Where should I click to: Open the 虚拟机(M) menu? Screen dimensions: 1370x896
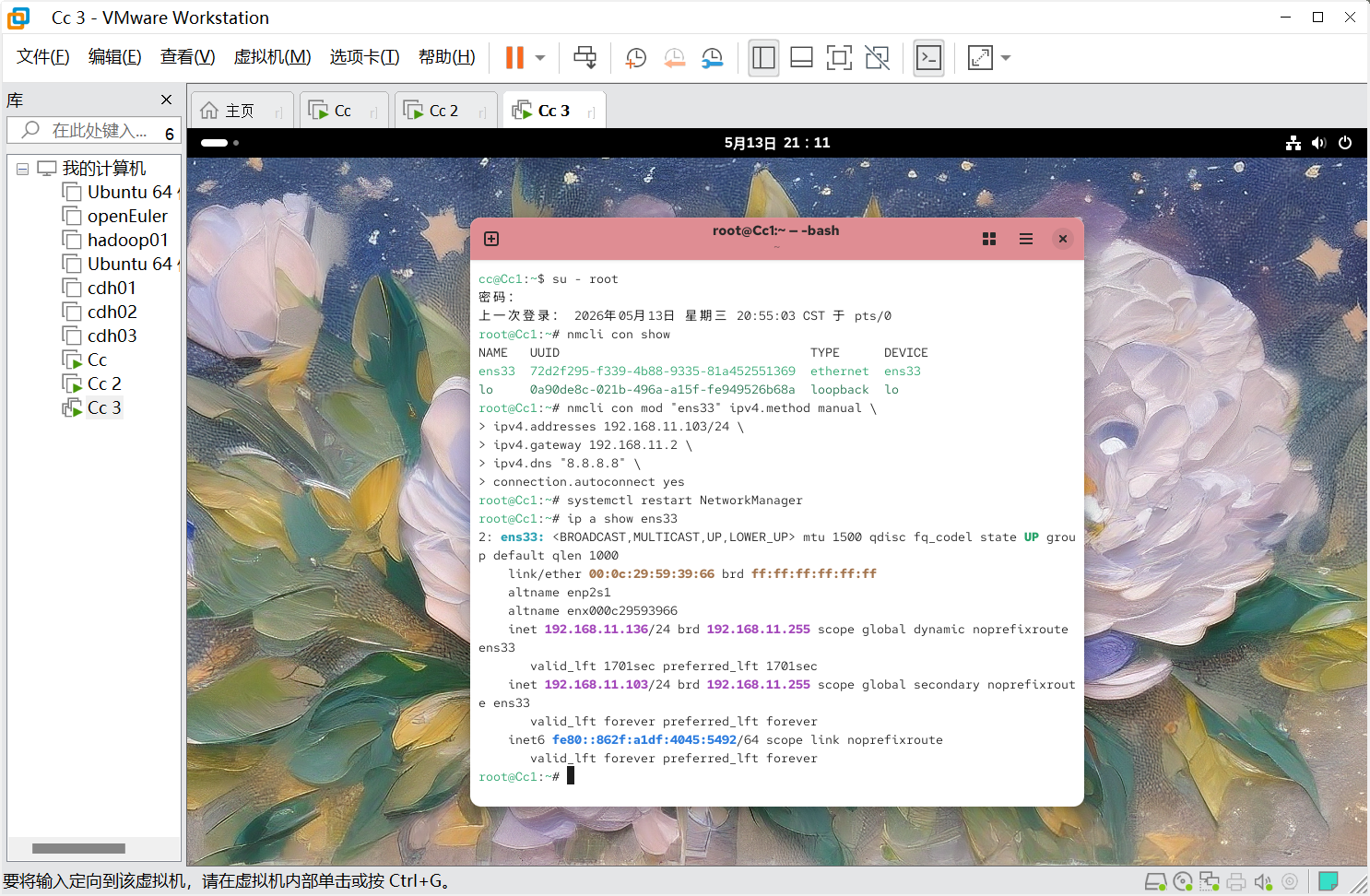pos(272,57)
